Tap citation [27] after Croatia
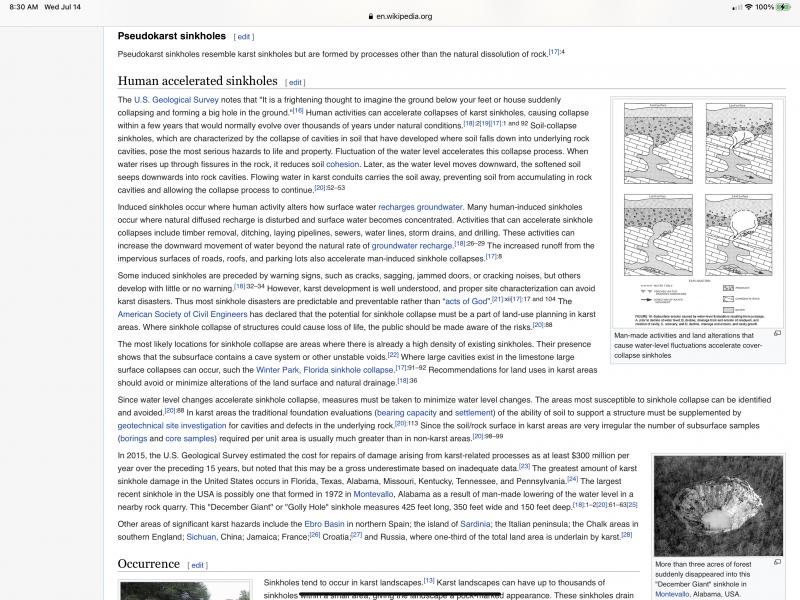Image resolution: width=800 pixels, height=600 pixels. [357, 534]
